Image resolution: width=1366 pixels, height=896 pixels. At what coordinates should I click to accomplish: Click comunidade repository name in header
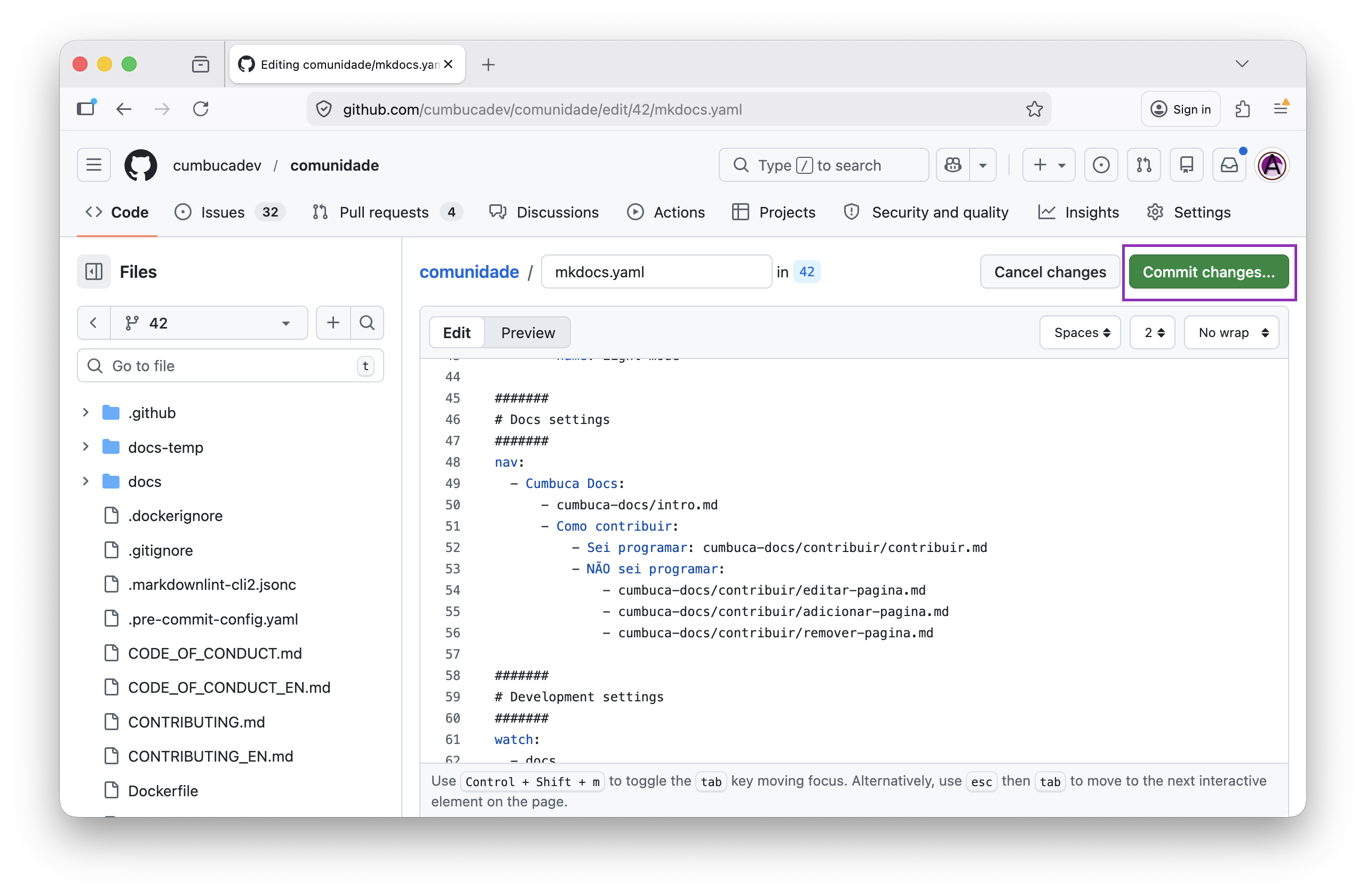[x=335, y=165]
